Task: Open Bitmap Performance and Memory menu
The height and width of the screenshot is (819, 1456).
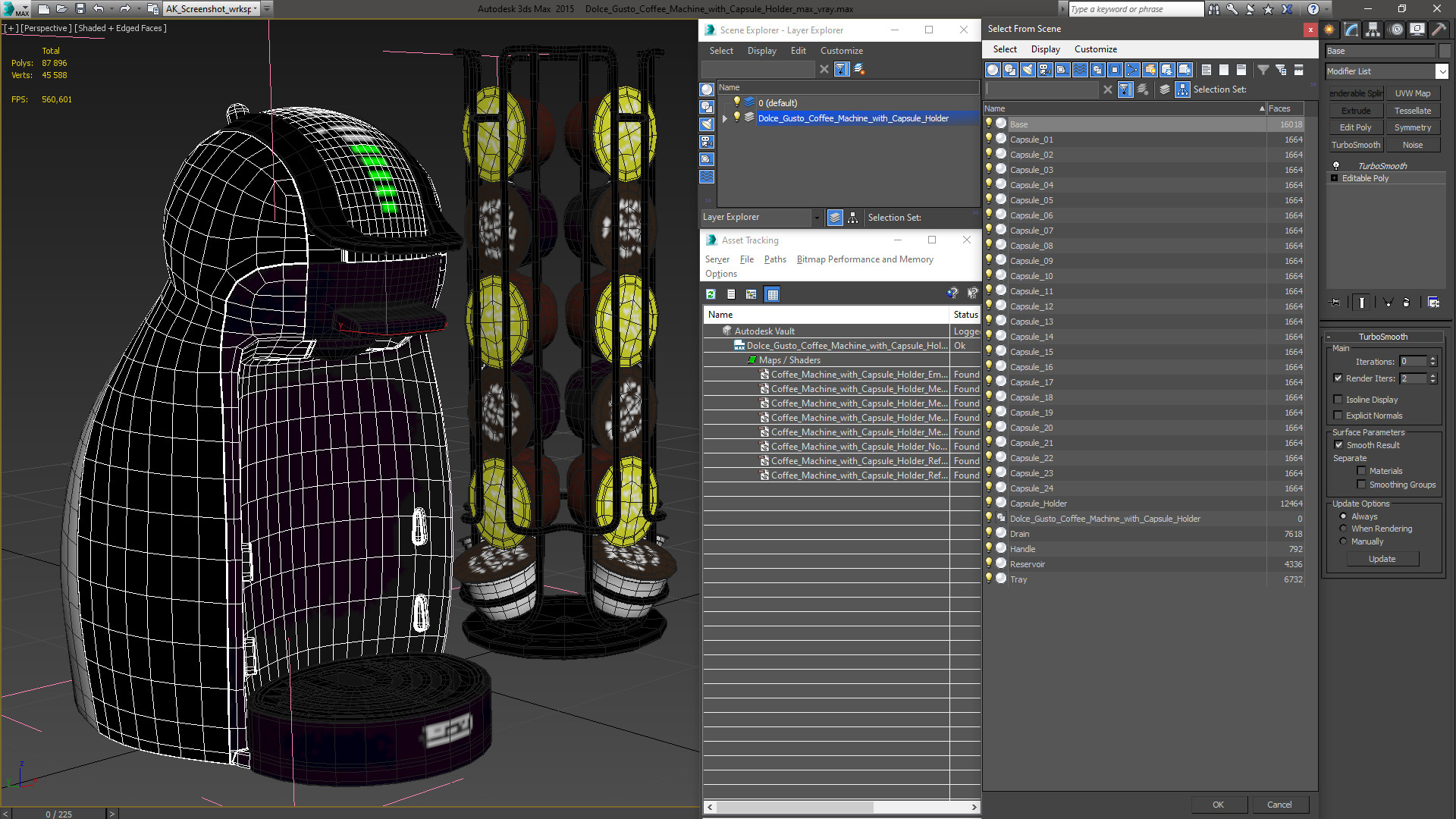Action: (865, 259)
